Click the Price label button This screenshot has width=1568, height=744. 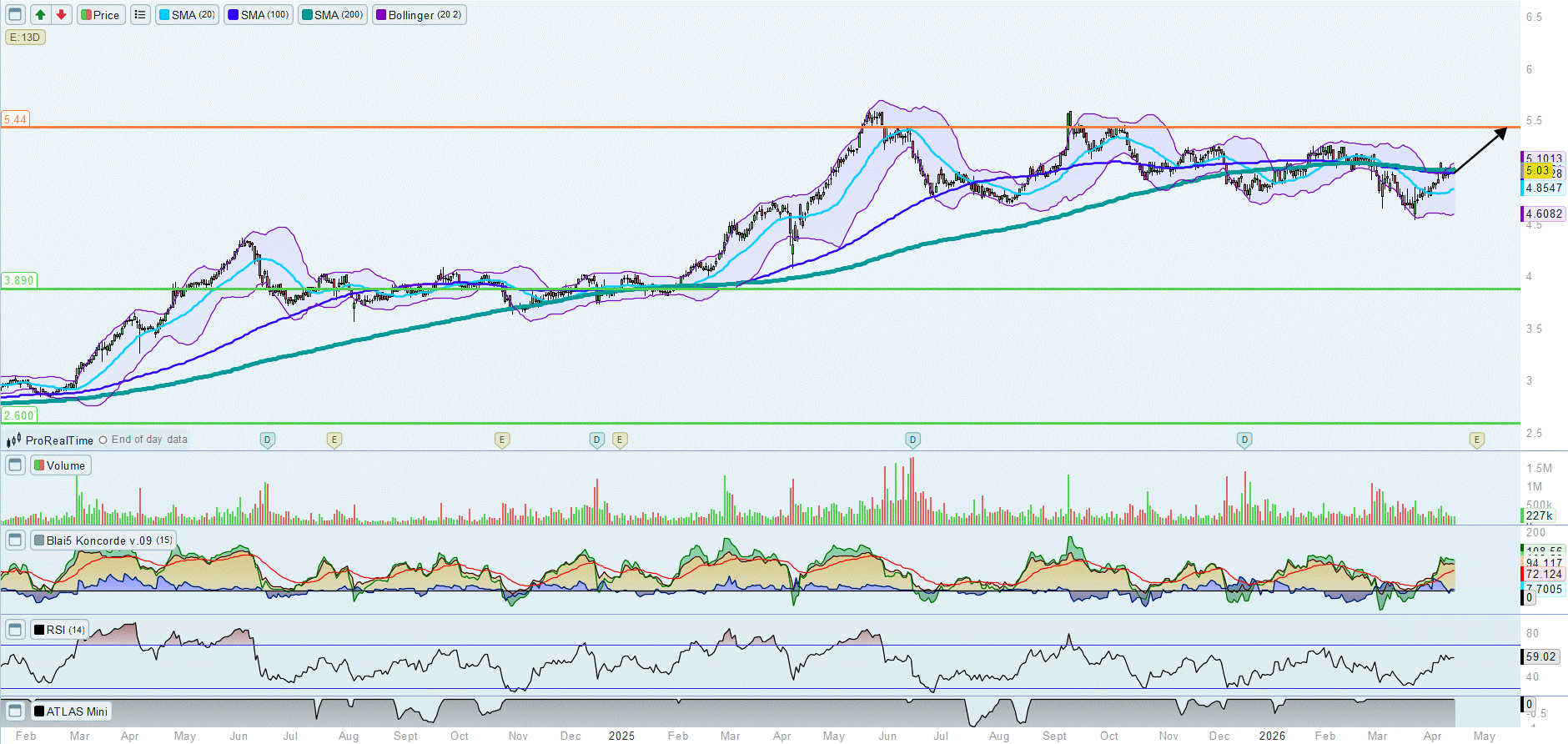coord(101,15)
